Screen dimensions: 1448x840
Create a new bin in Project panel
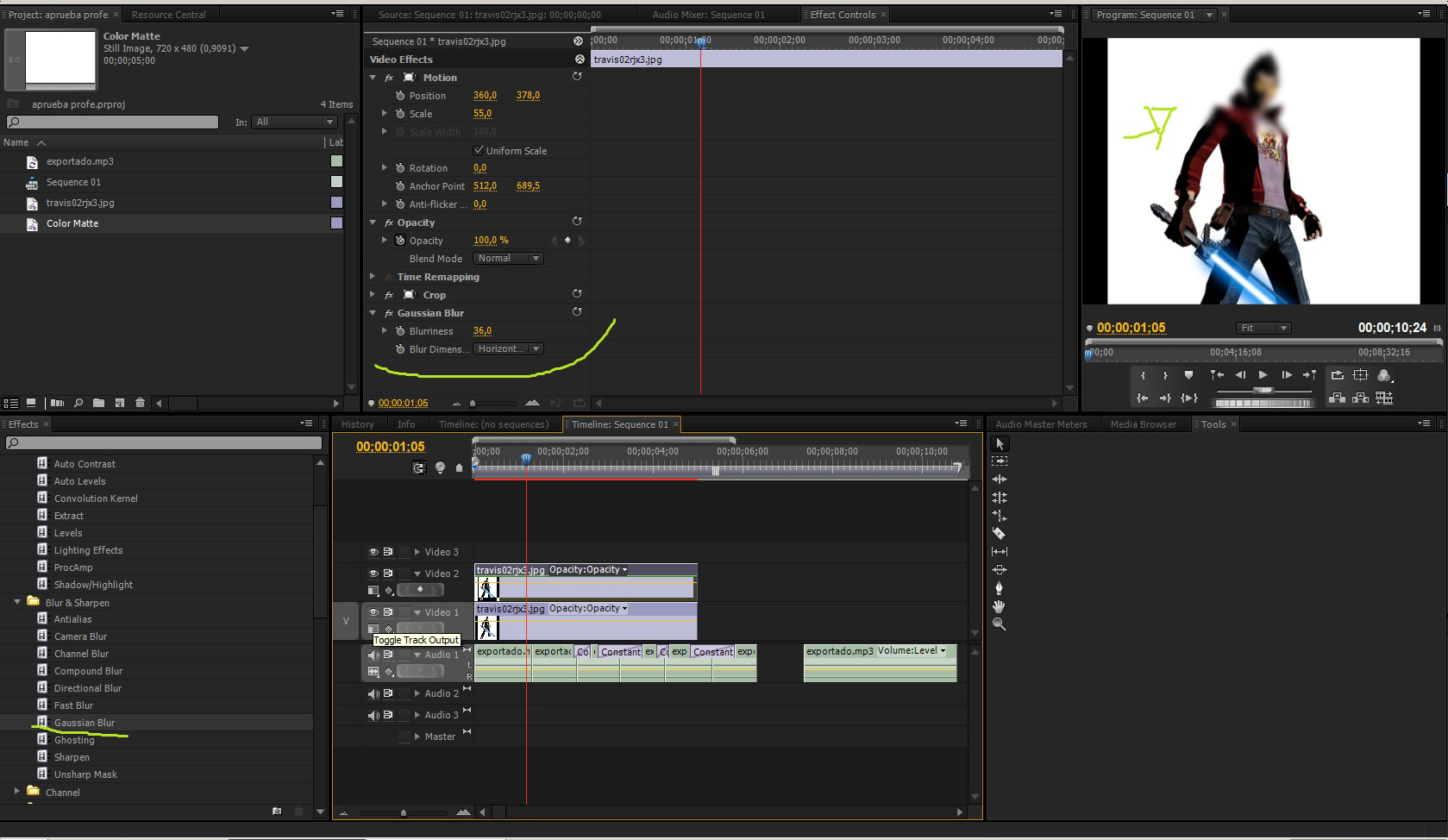(99, 403)
